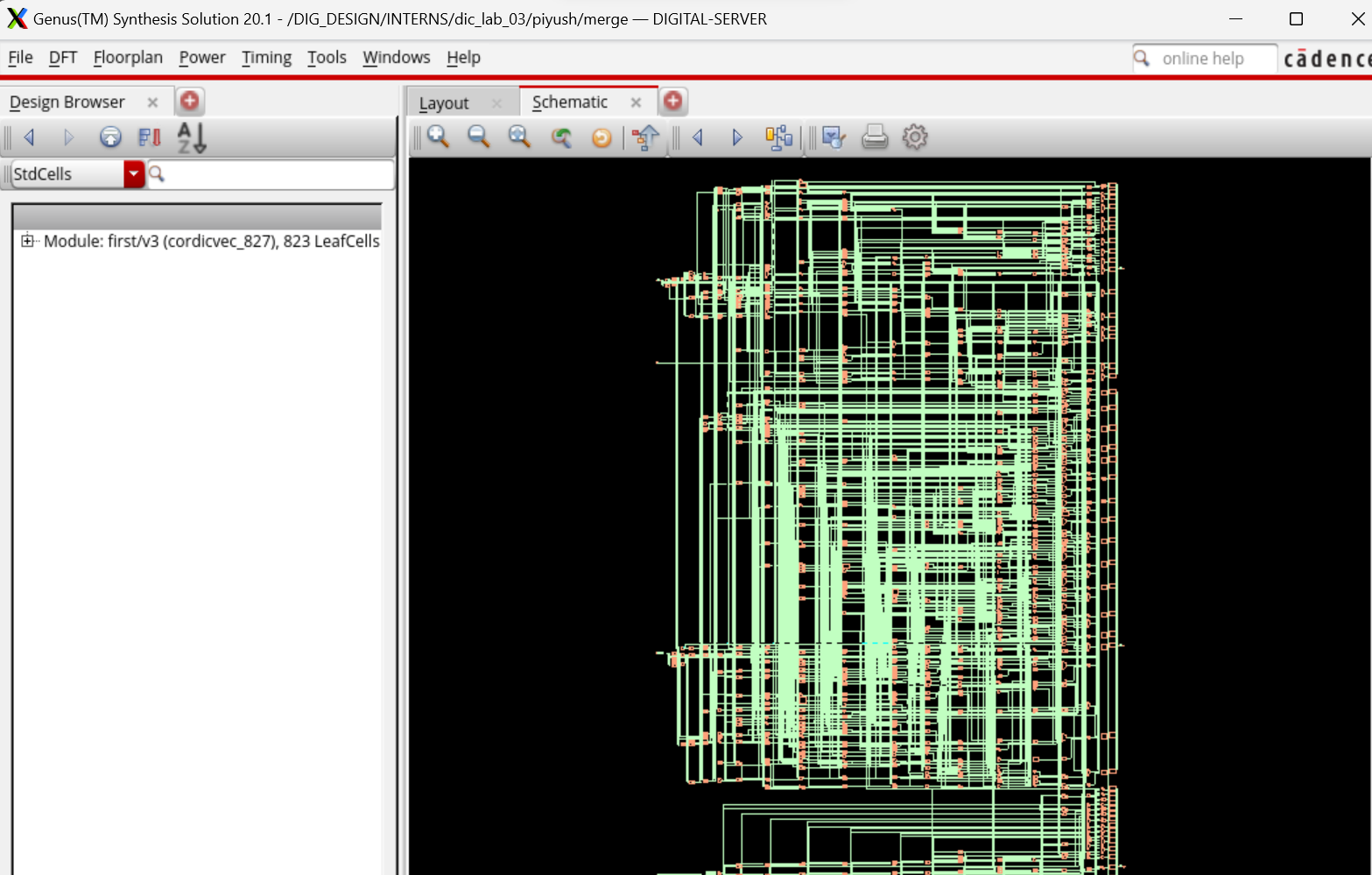Zoom in on the schematic
The image size is (1372, 875).
[438, 137]
